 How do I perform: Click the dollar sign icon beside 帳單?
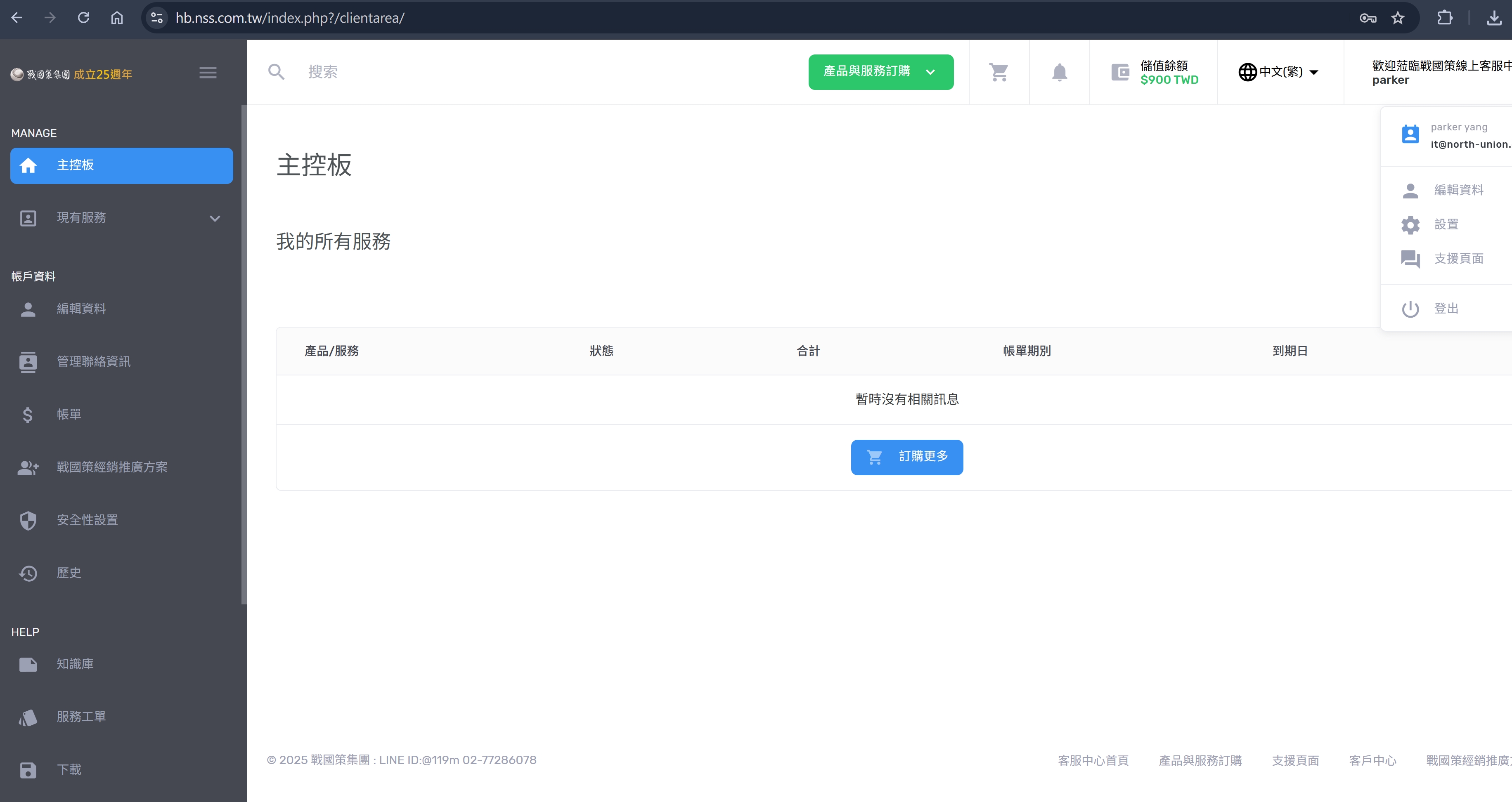coord(28,415)
